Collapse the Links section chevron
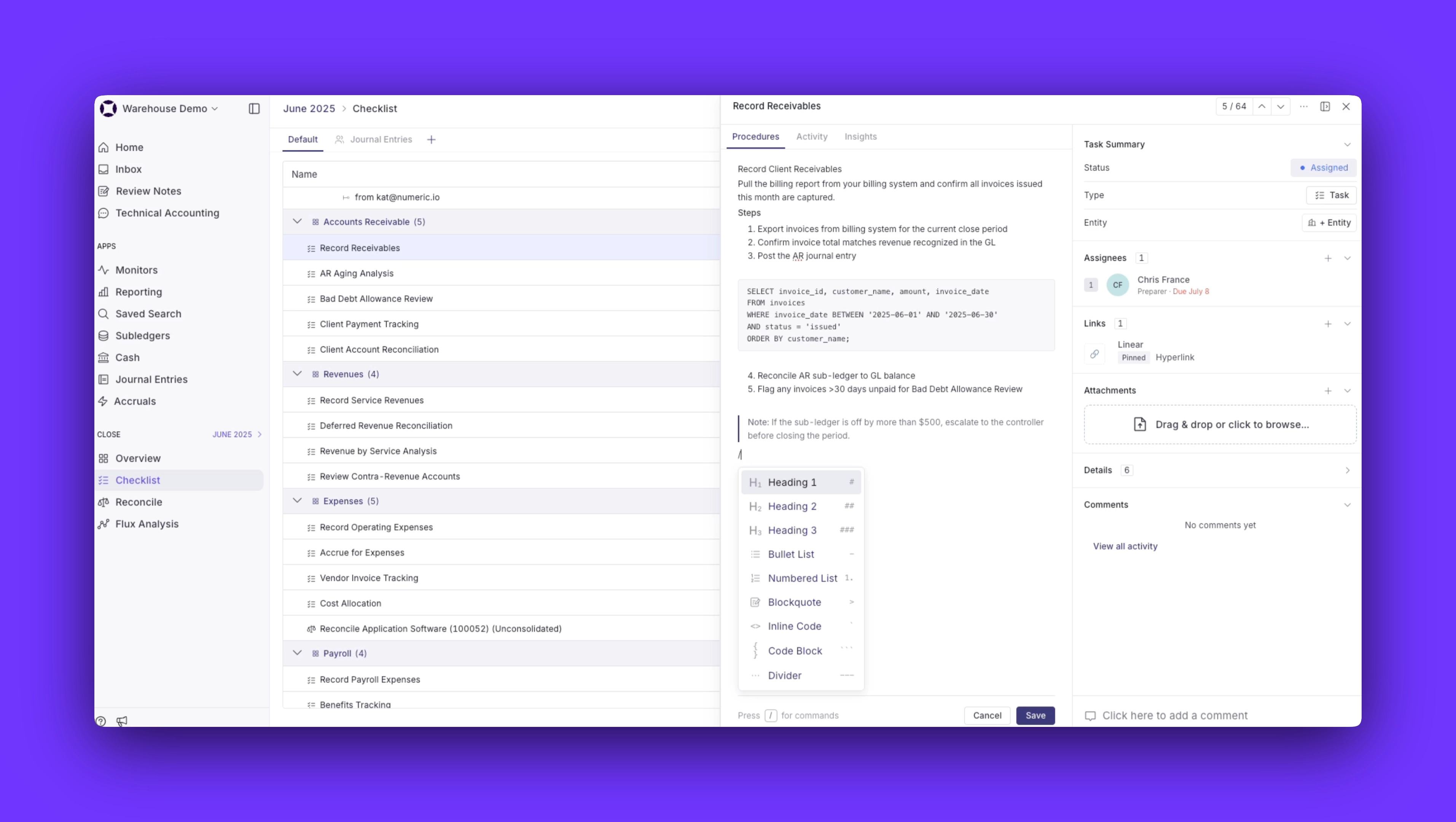 1348,324
